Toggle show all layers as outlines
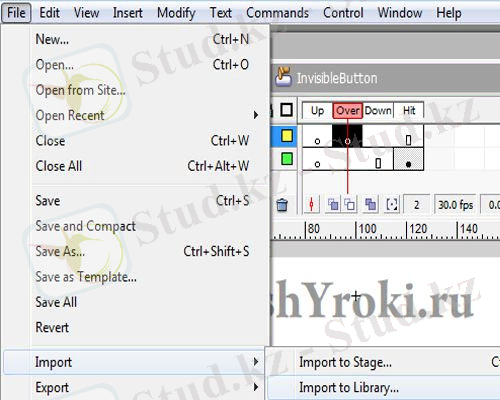This screenshot has height=400, width=500. pyautogui.click(x=286, y=110)
